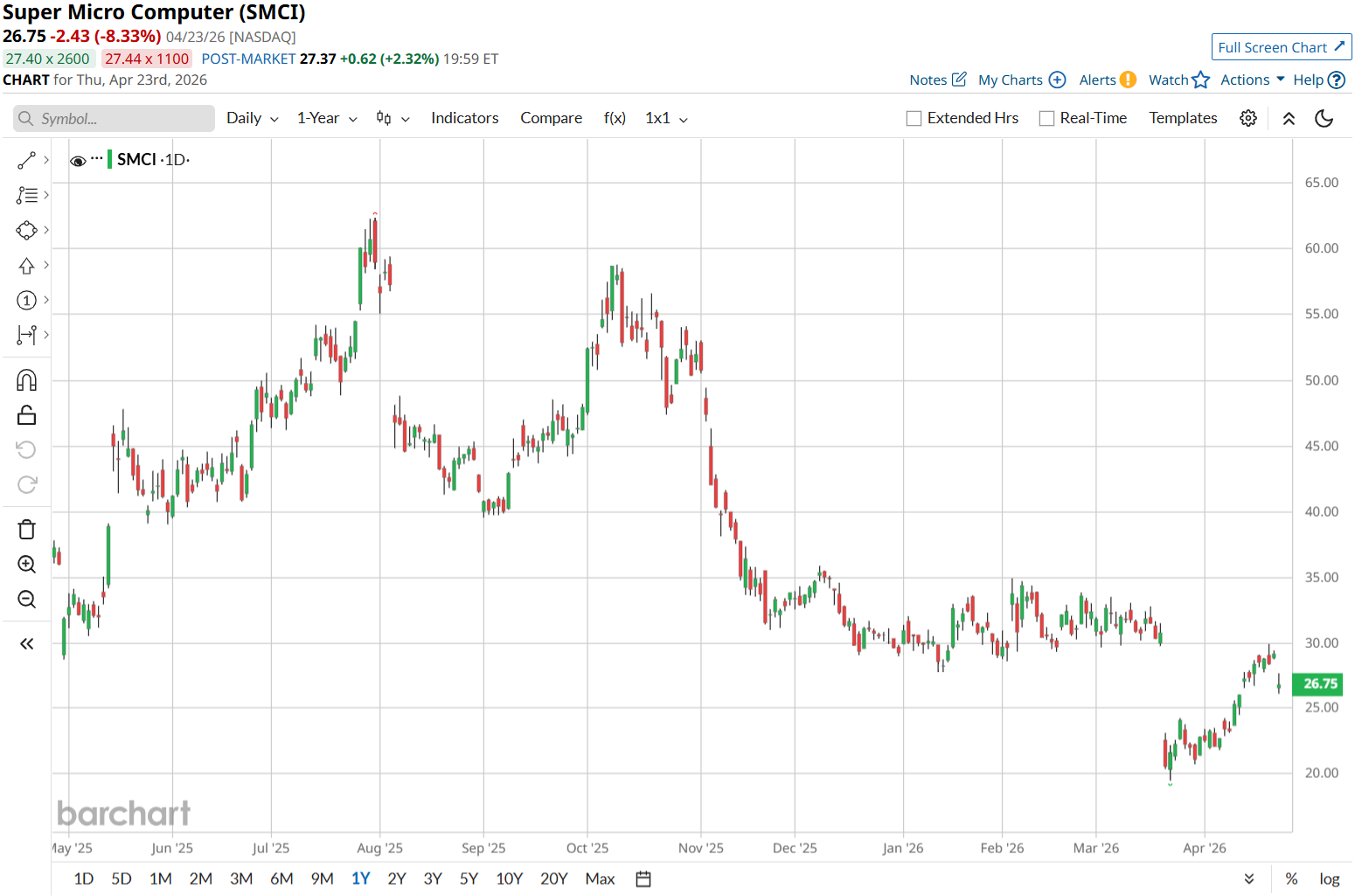This screenshot has width=1355, height=896.
Task: Open the Actions dropdown menu
Action: click(1252, 80)
